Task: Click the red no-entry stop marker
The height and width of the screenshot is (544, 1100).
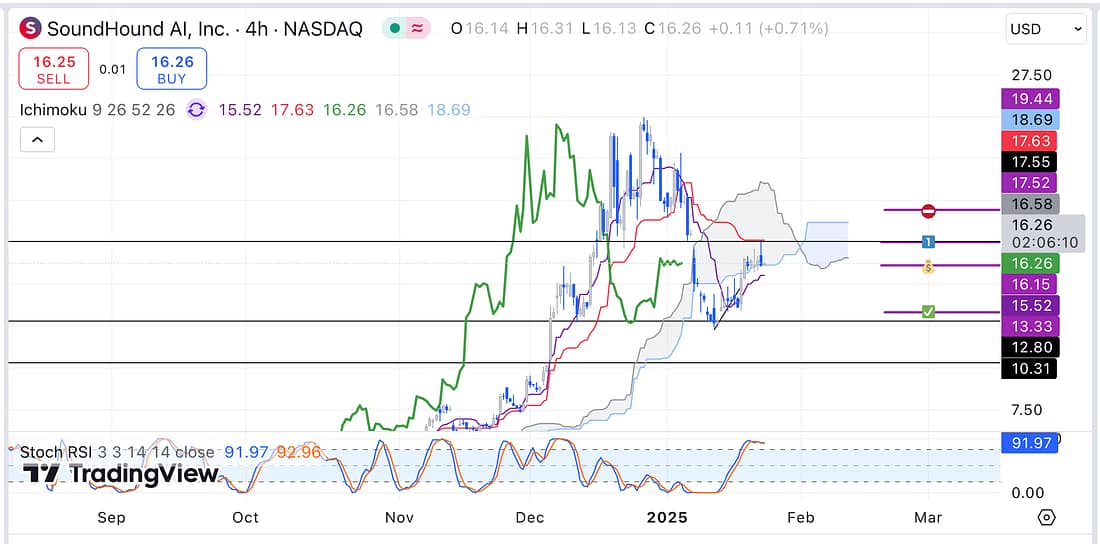Action: tap(928, 210)
